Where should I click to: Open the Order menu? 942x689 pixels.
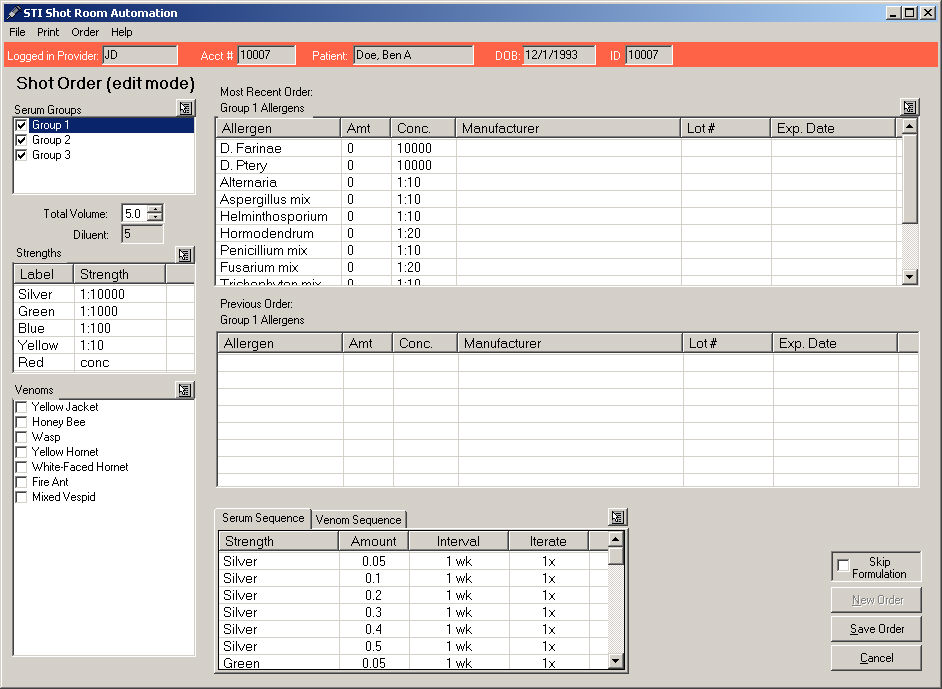pos(85,32)
